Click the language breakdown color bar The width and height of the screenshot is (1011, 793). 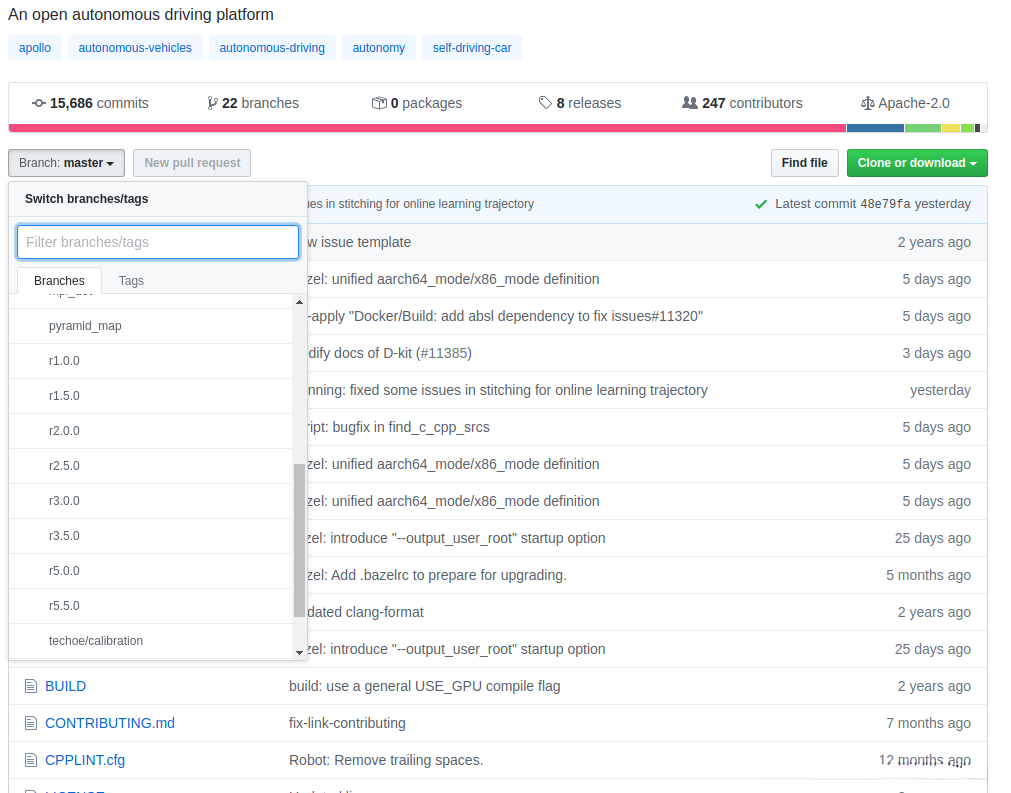coord(497,128)
